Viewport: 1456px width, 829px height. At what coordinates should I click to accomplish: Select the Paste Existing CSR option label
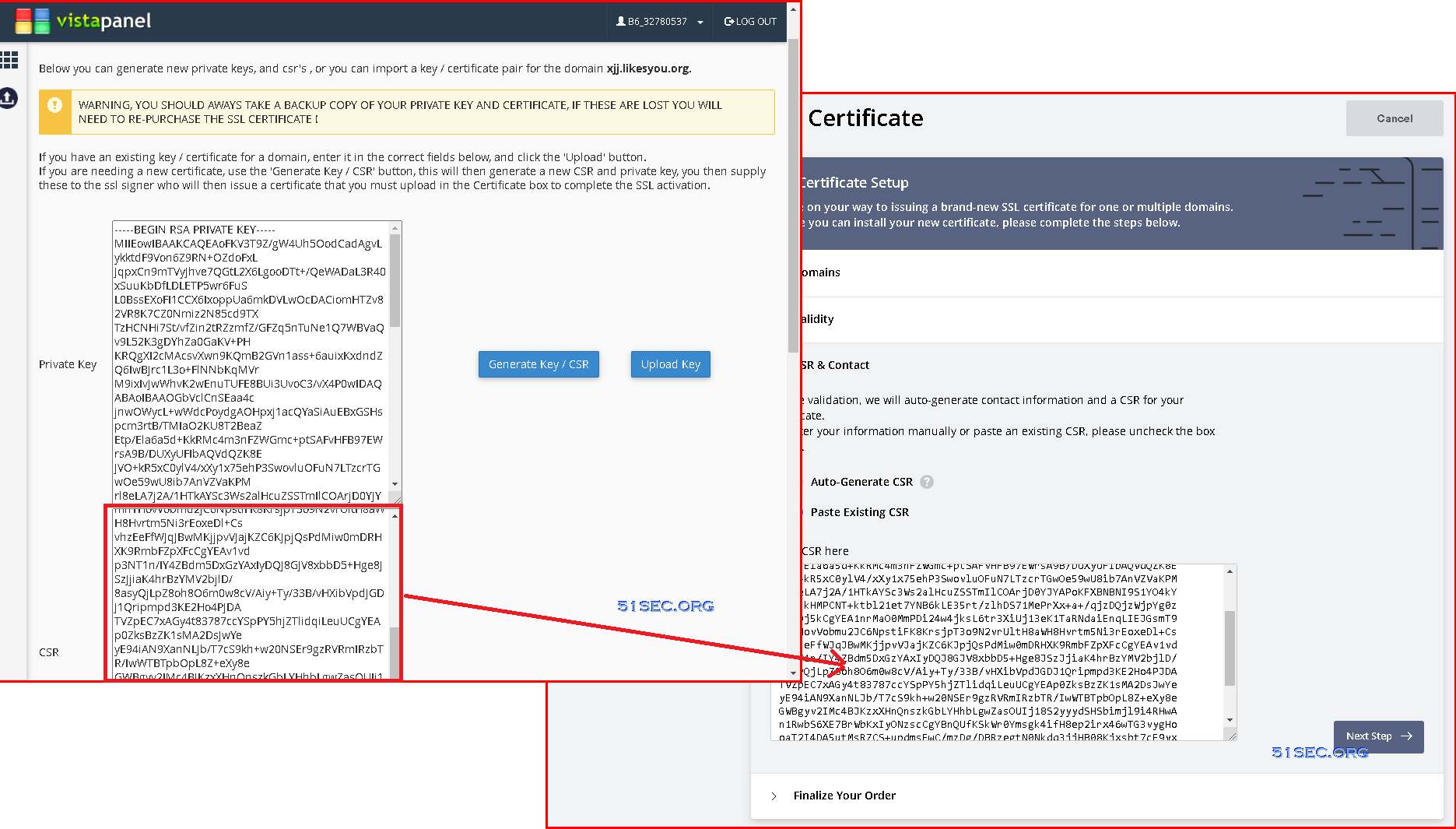click(860, 512)
